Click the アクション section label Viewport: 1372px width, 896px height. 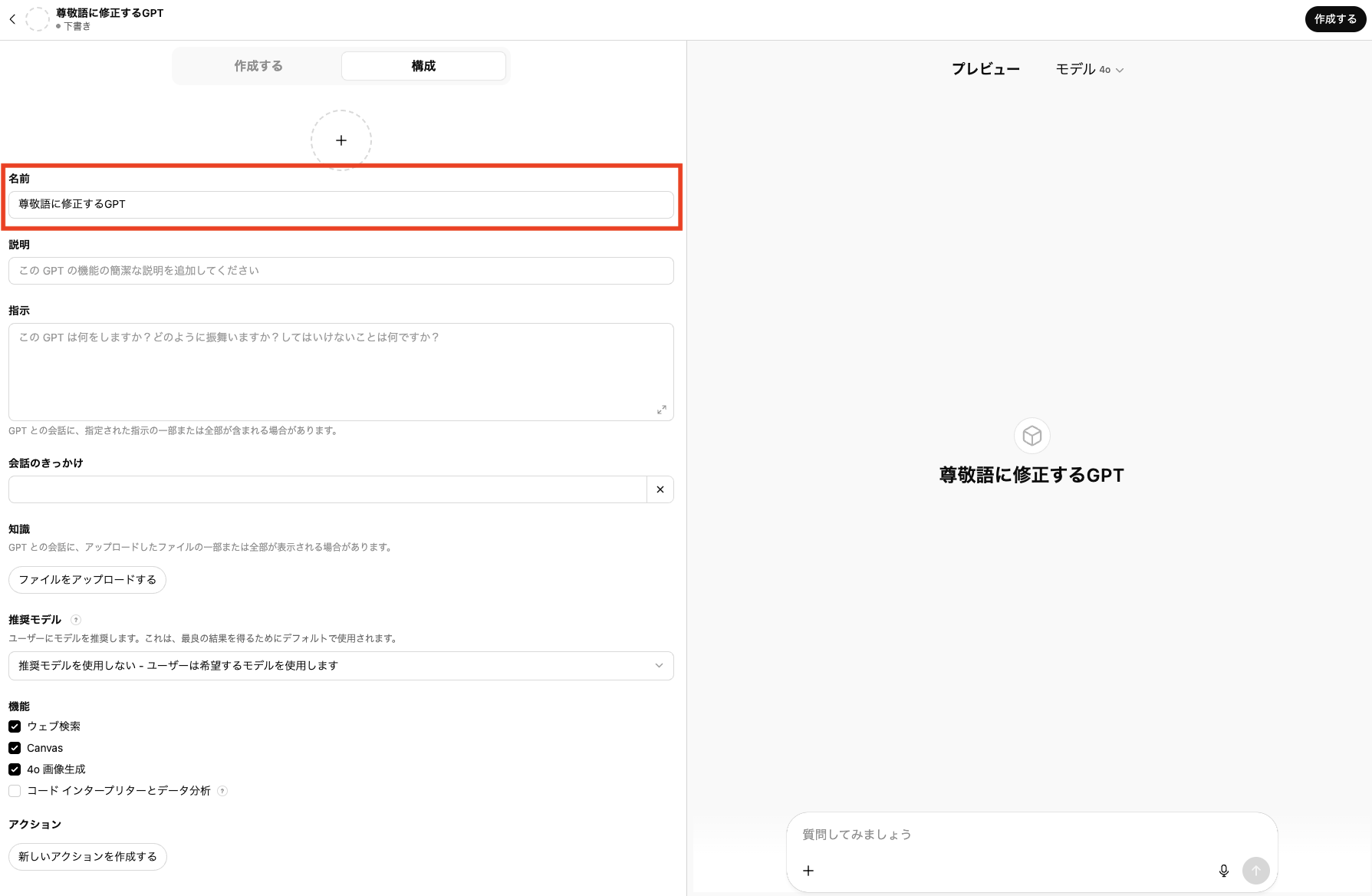pyautogui.click(x=35, y=825)
